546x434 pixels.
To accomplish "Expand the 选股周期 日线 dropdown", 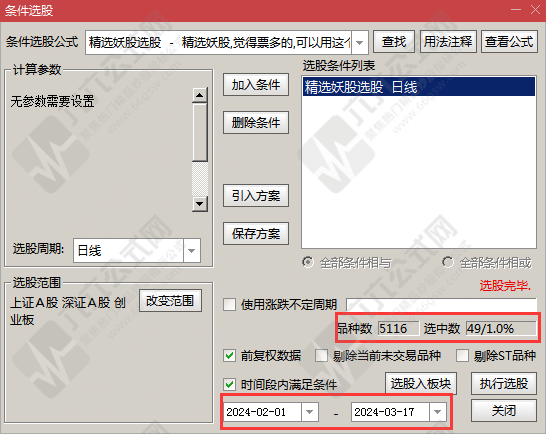I will pos(192,250).
